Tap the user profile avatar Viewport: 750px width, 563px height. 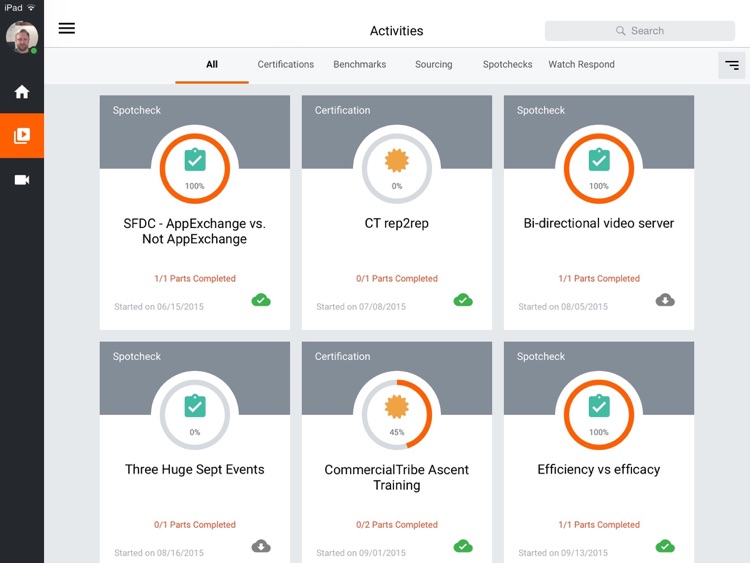(x=22, y=37)
